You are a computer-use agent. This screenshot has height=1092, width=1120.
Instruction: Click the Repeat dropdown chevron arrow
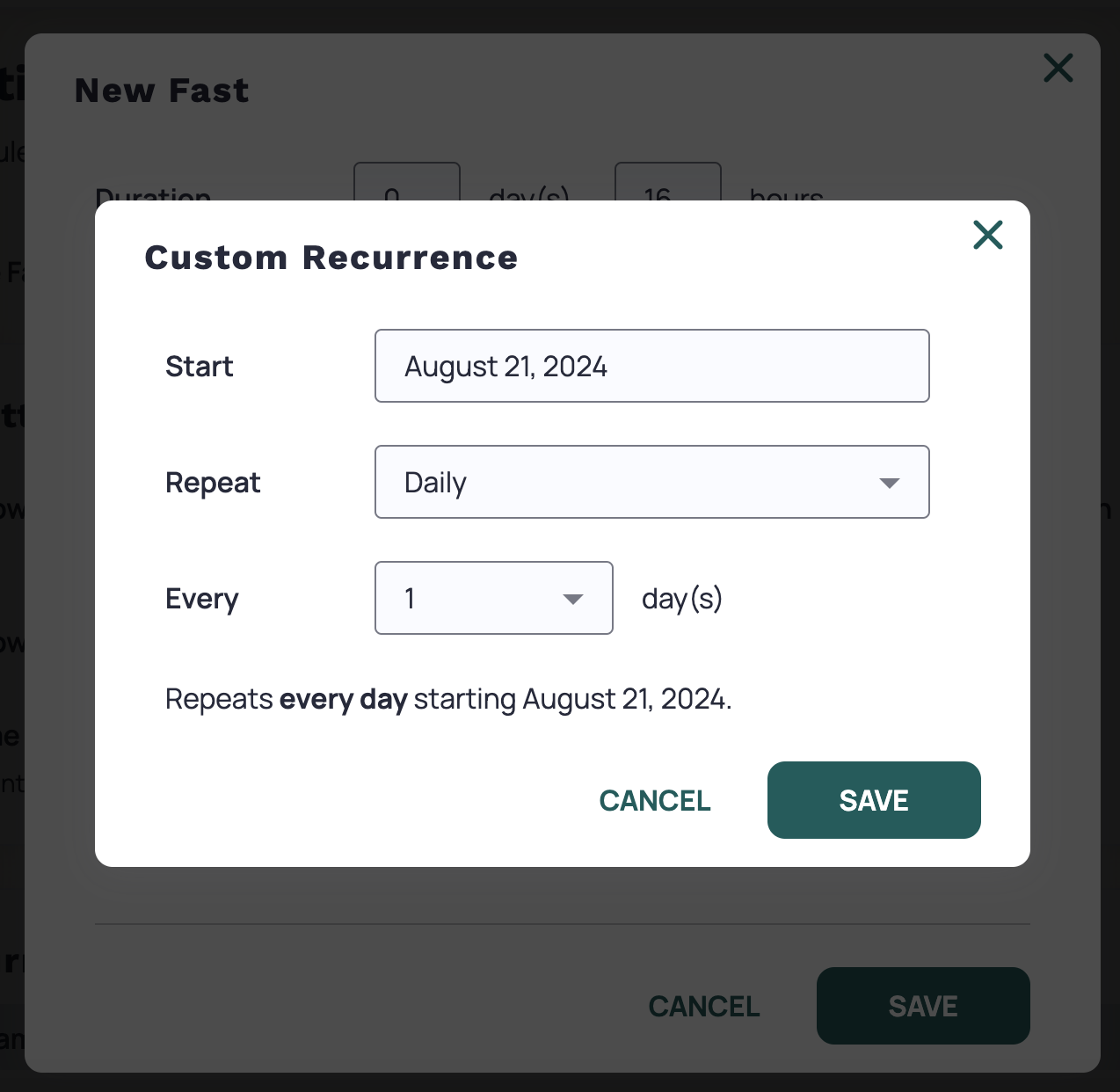[x=890, y=482]
